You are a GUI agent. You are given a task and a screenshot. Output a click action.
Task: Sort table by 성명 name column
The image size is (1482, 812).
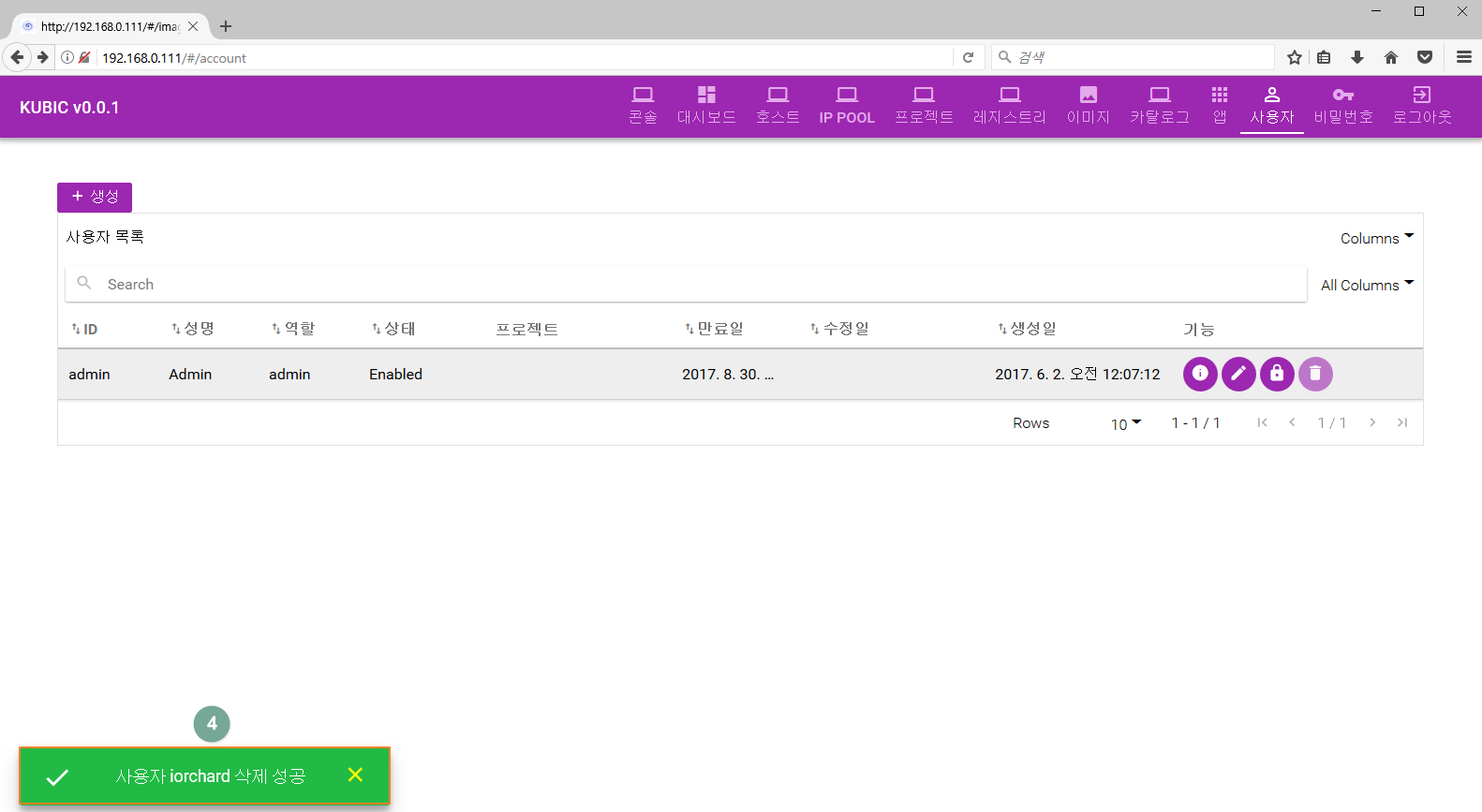pyautogui.click(x=193, y=329)
